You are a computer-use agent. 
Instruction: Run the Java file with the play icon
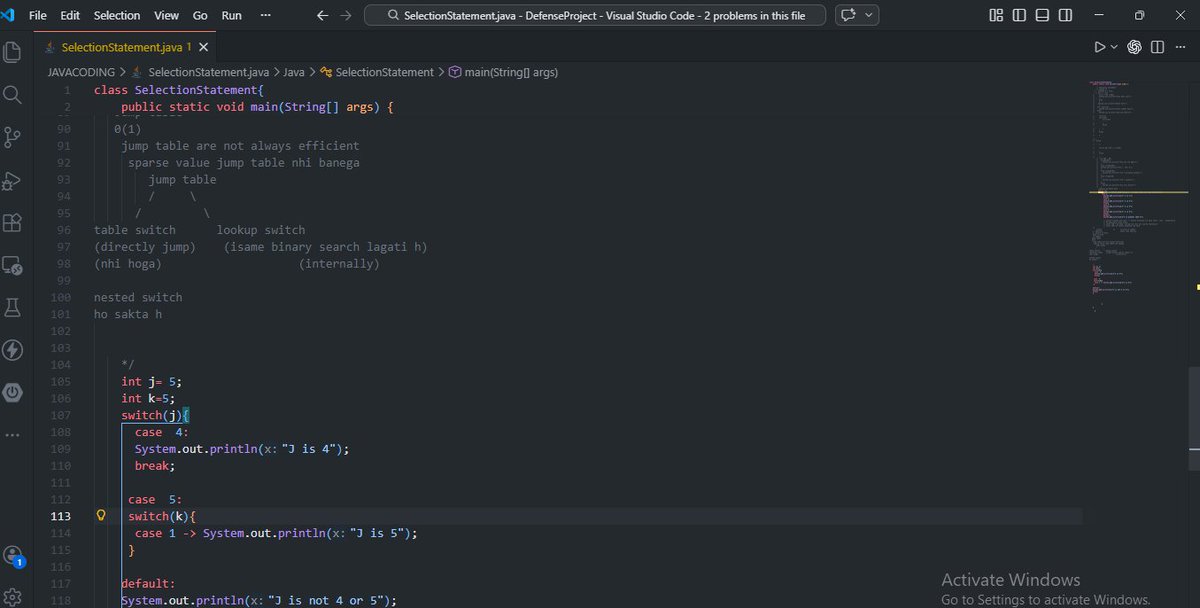coord(1100,47)
